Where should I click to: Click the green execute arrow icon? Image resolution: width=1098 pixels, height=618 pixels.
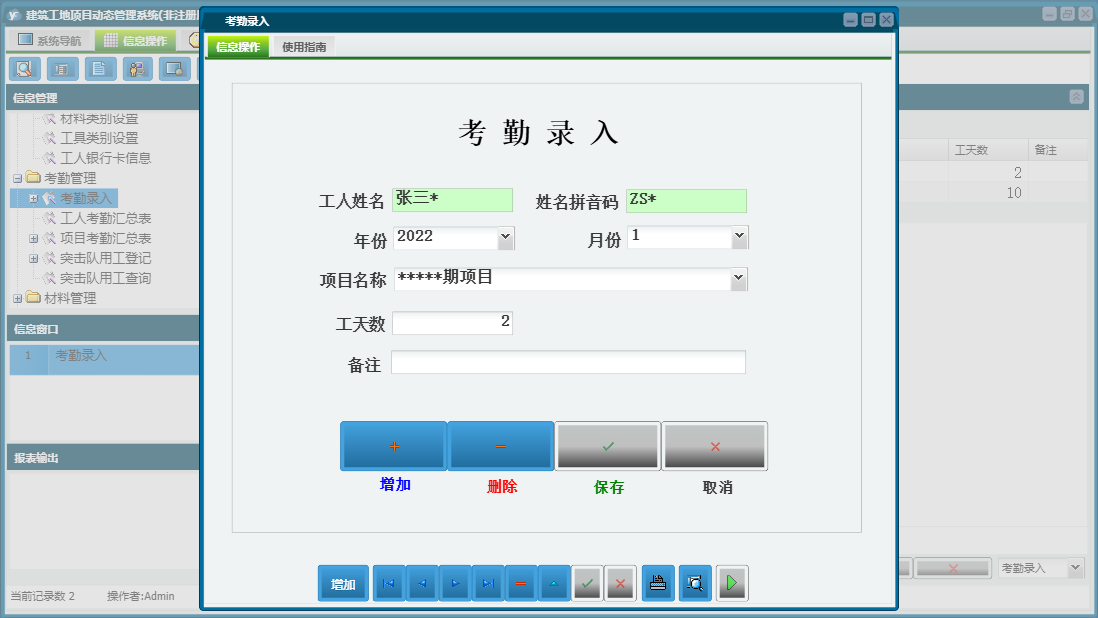tap(732, 583)
